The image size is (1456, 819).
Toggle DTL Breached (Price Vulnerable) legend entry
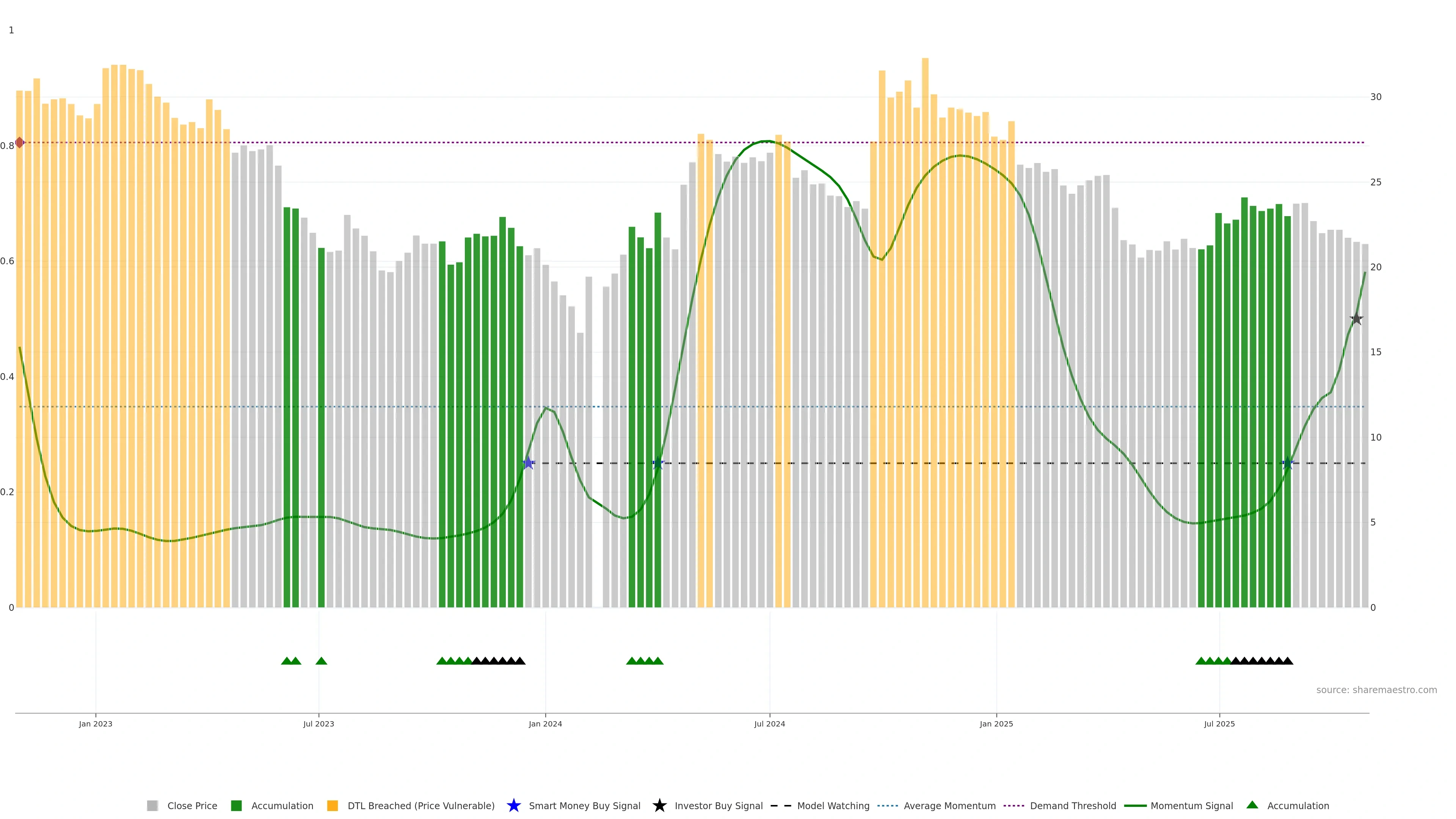pyautogui.click(x=420, y=806)
